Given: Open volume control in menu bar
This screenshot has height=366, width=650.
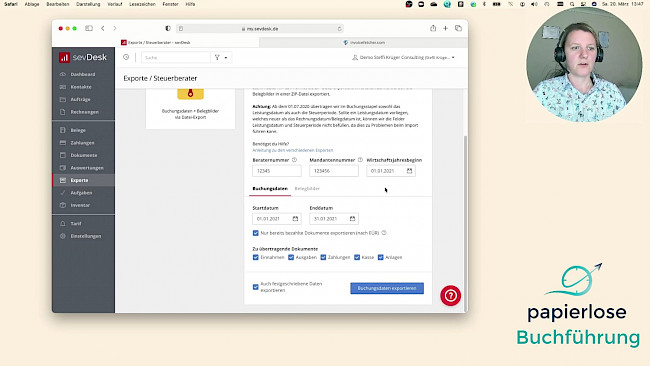Looking at the screenshot, I should click(x=534, y=4).
